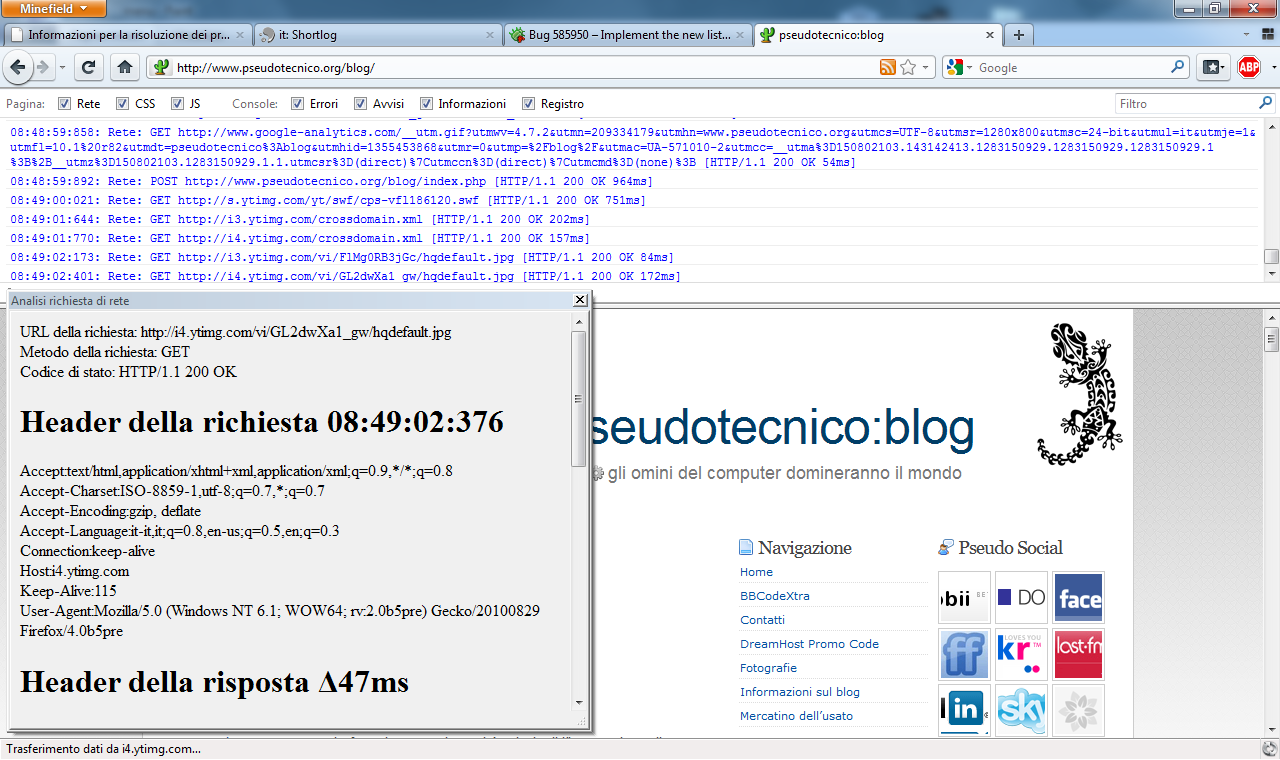Image resolution: width=1280 pixels, height=760 pixels.
Task: Close the Analisi richiesta di rete panel
Action: 579,300
